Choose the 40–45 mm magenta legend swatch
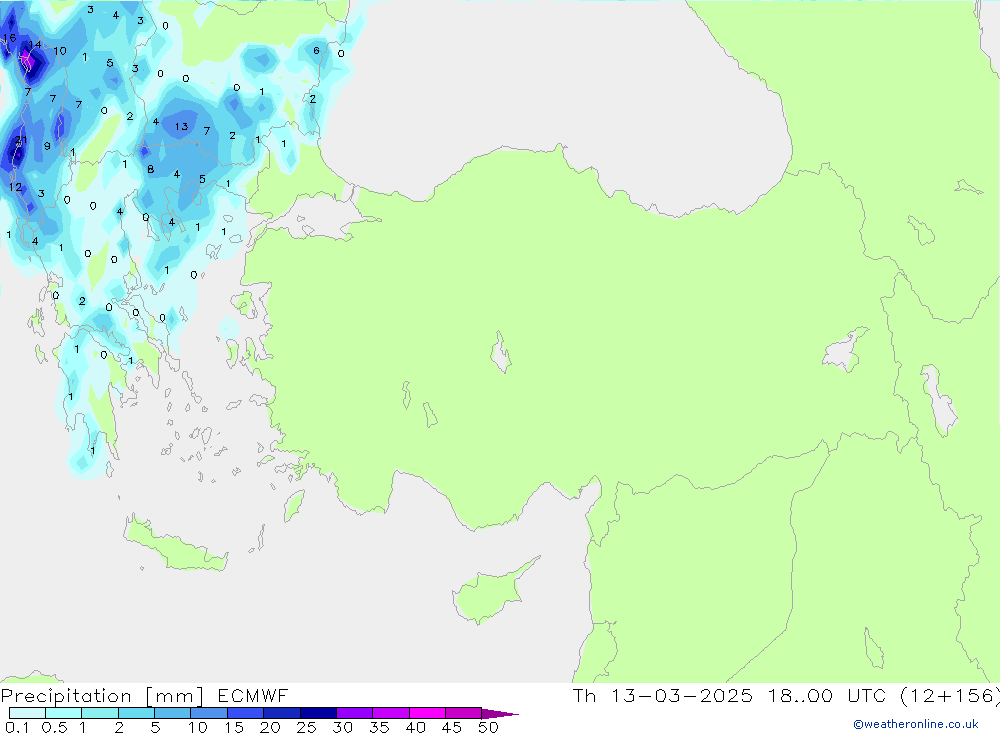This screenshot has height=733, width=1000. (x=427, y=713)
